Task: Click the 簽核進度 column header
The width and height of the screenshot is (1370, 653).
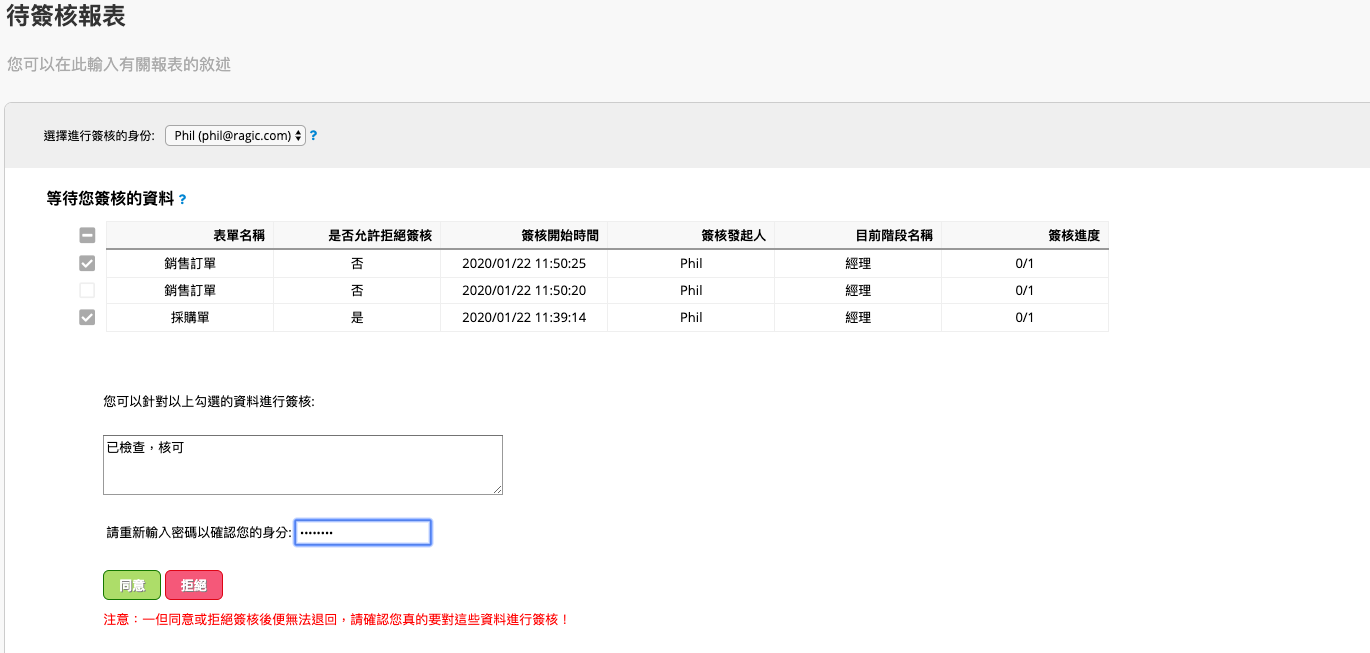Action: pos(1073,236)
